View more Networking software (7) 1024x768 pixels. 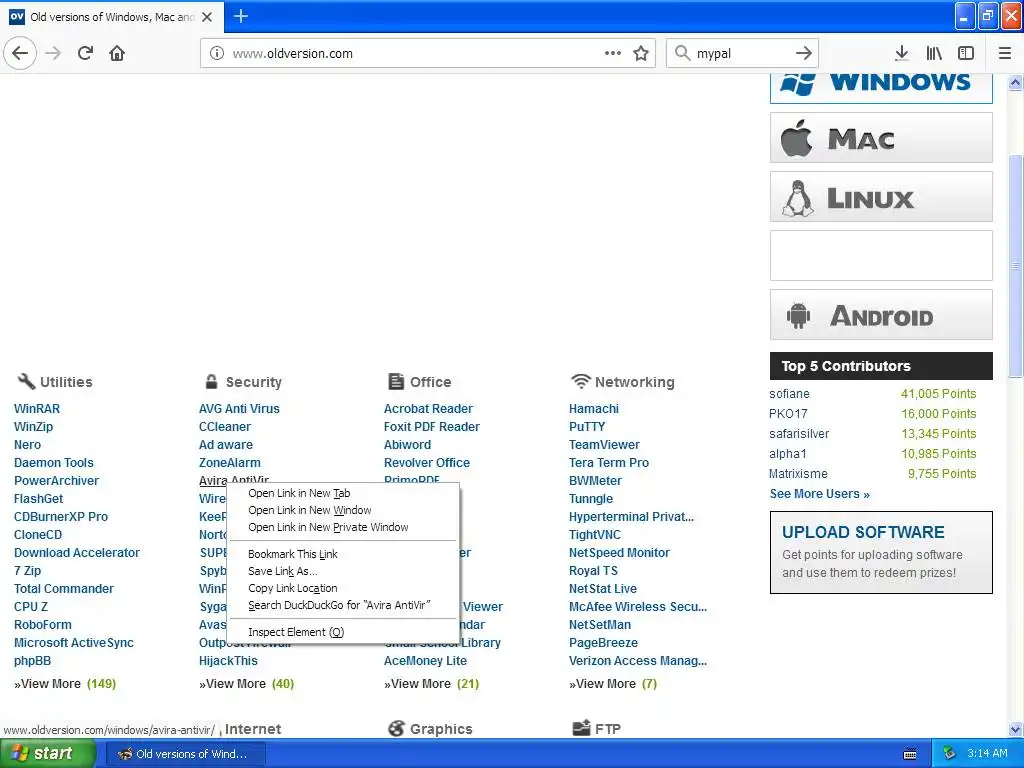pyautogui.click(x=613, y=684)
